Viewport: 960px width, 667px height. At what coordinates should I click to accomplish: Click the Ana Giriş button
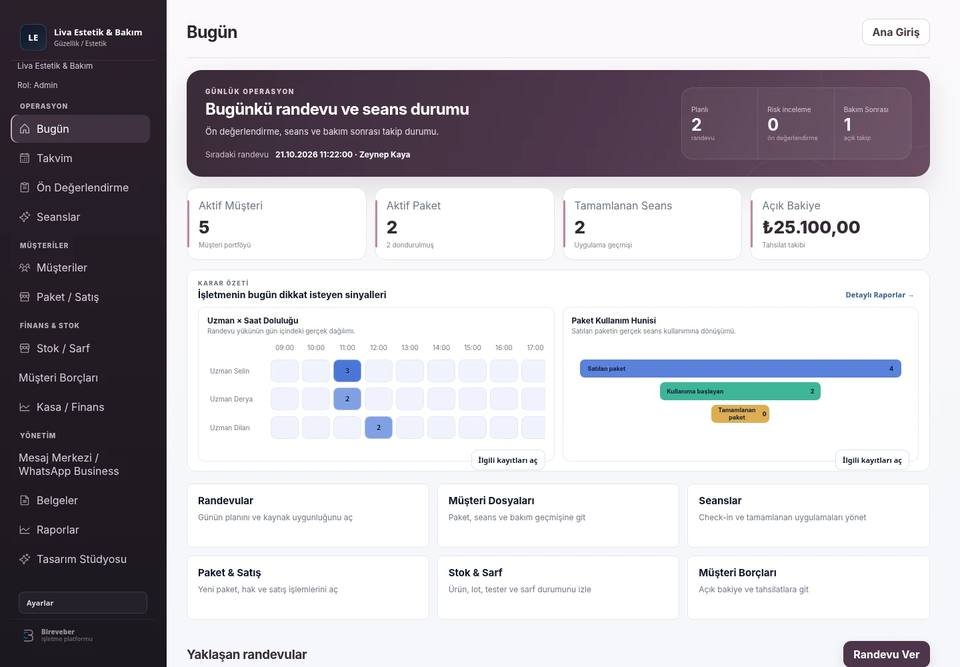(x=896, y=32)
